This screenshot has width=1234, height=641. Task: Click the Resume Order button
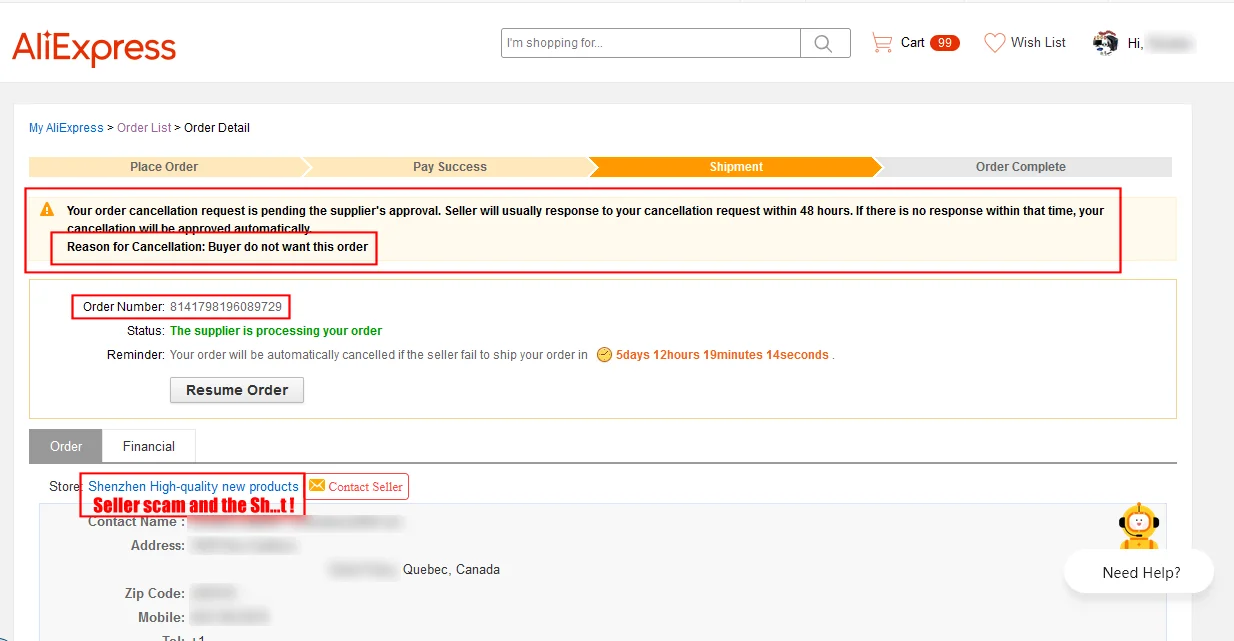pyautogui.click(x=237, y=390)
